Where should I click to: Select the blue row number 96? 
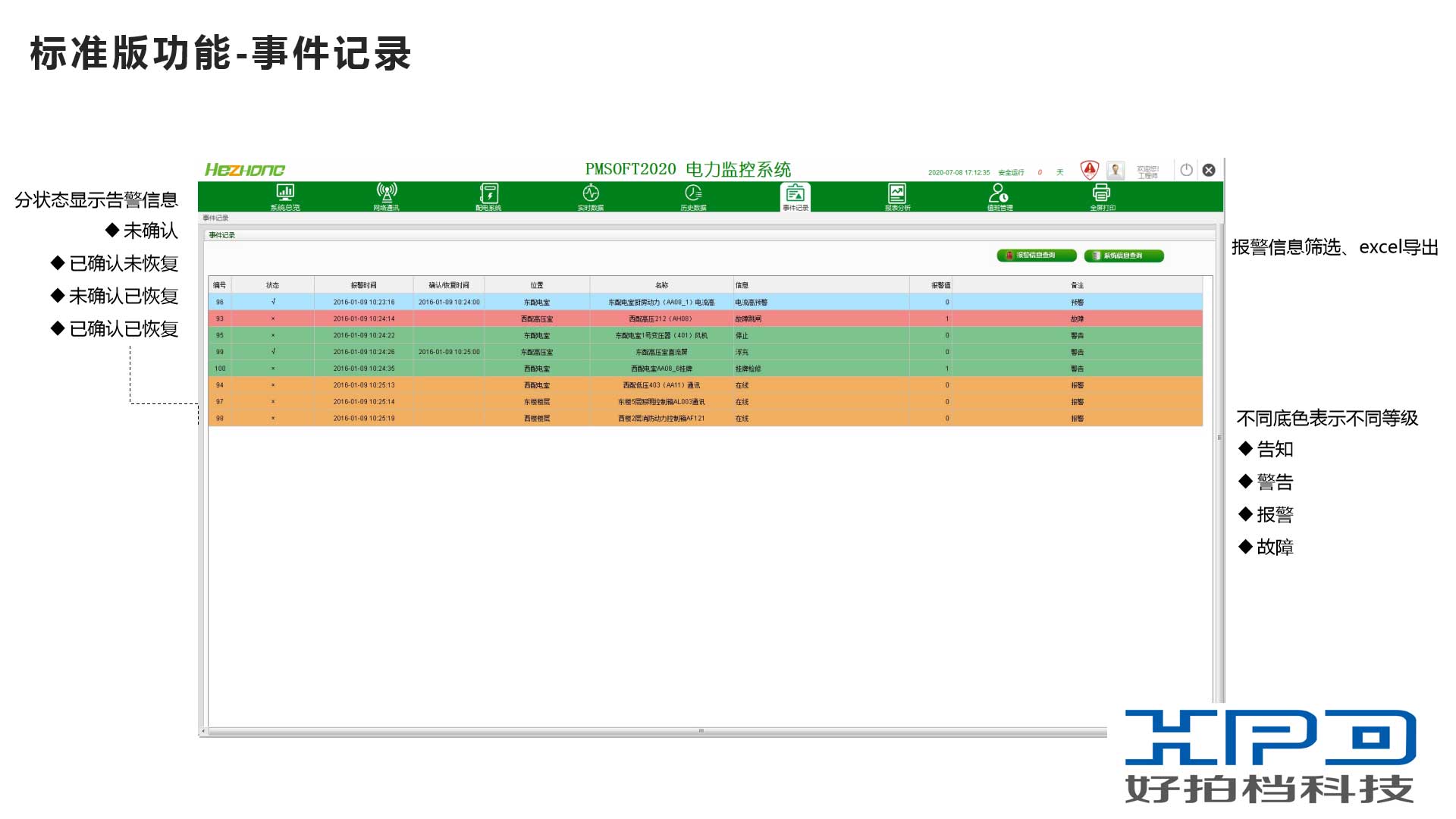[220, 302]
